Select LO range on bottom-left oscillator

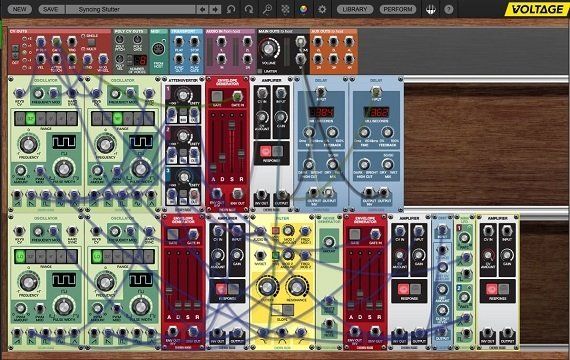click(20, 256)
